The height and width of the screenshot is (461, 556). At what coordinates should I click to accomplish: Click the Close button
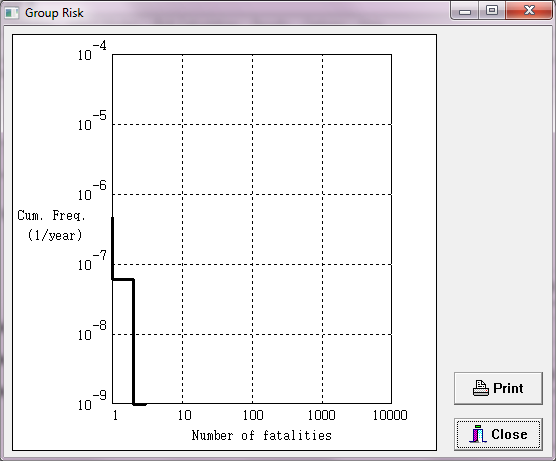pos(498,434)
